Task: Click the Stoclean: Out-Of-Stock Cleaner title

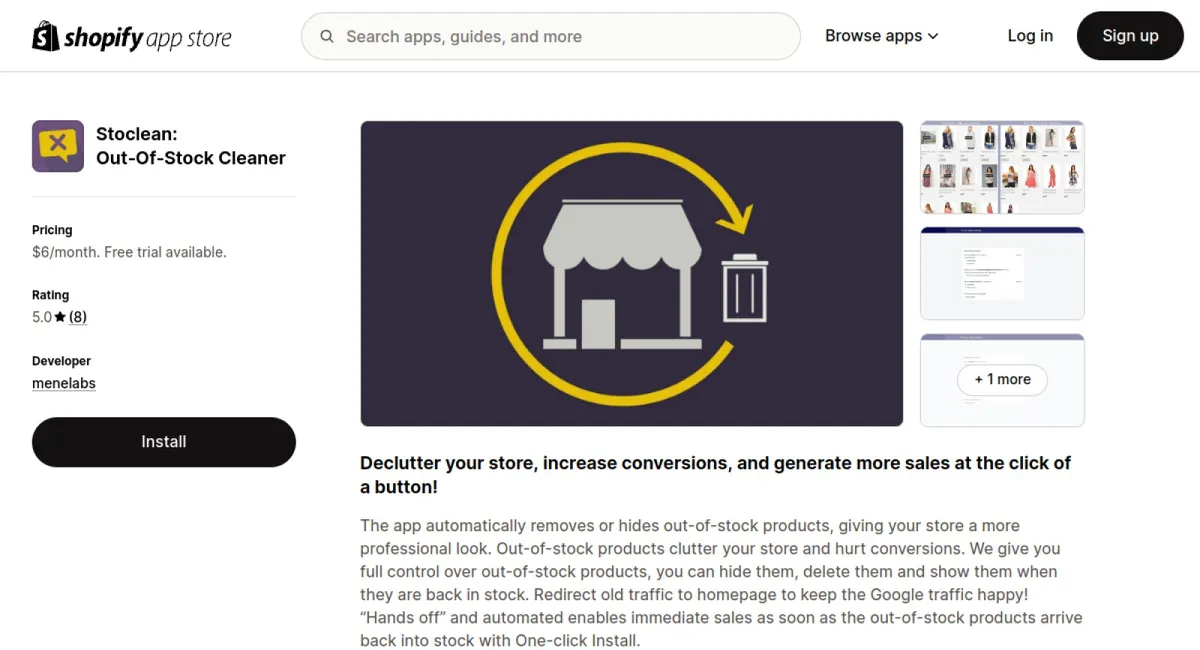Action: coord(191,146)
